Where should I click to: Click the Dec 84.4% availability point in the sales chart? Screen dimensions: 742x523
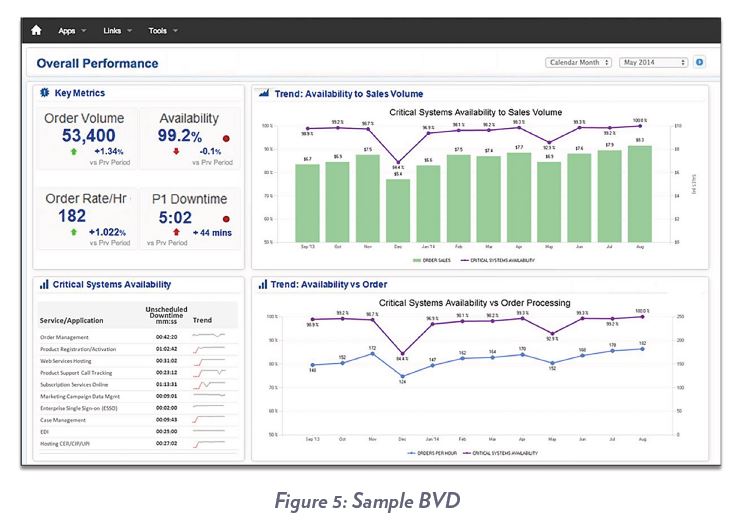point(398,162)
